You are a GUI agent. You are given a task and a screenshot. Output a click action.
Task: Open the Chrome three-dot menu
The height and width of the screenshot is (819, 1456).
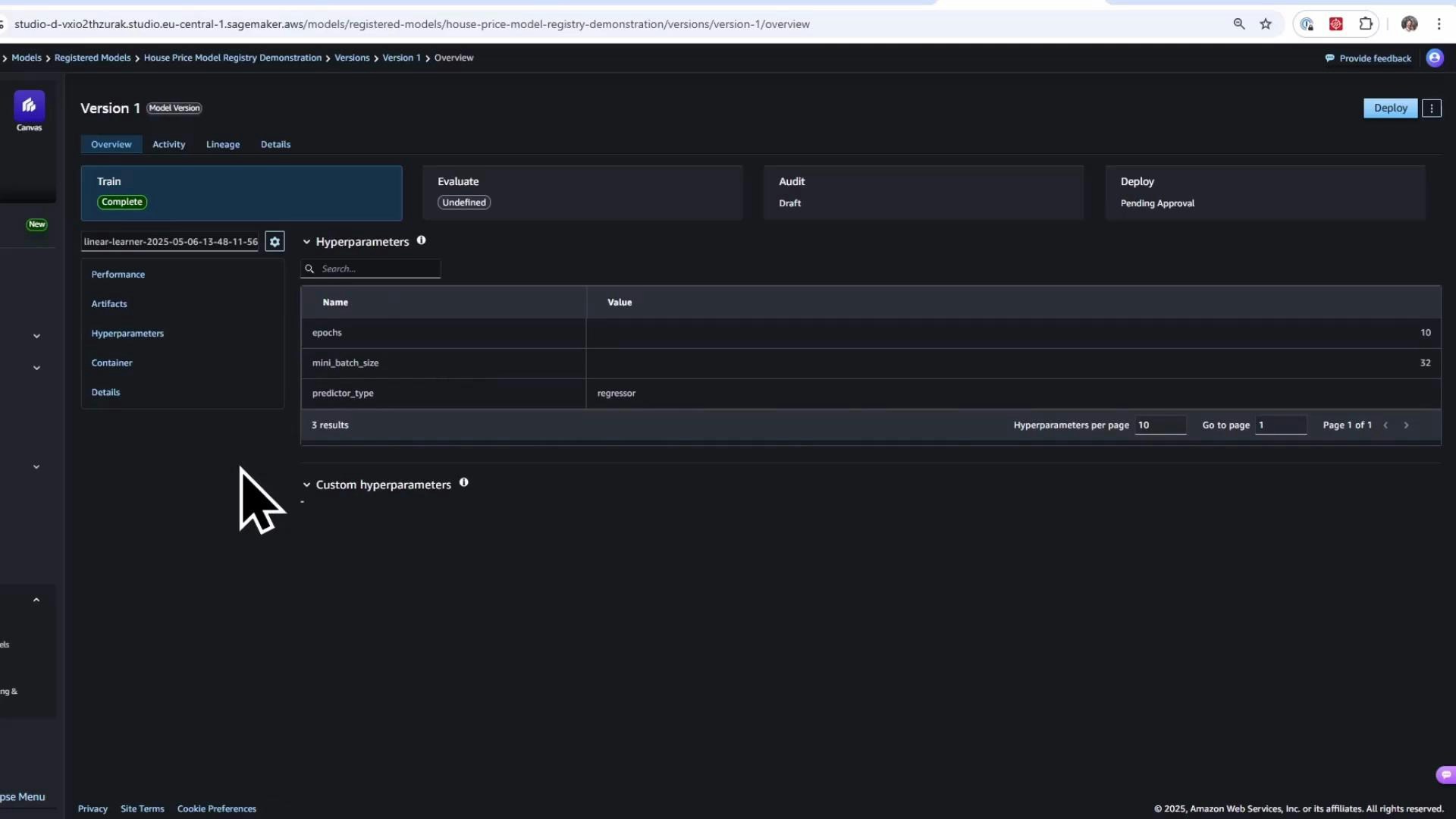click(x=1439, y=24)
